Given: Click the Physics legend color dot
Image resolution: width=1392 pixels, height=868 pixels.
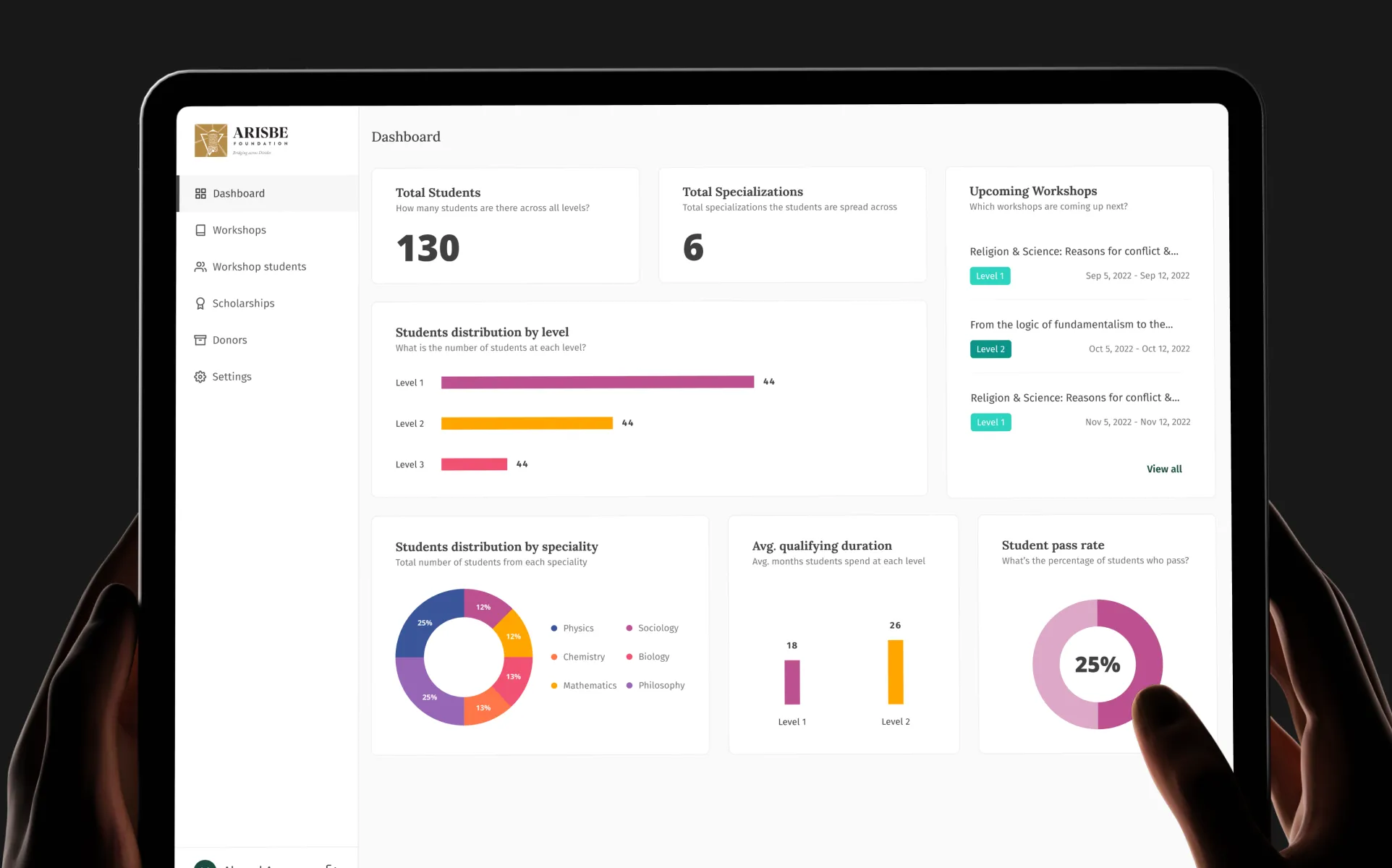Looking at the screenshot, I should [x=554, y=629].
